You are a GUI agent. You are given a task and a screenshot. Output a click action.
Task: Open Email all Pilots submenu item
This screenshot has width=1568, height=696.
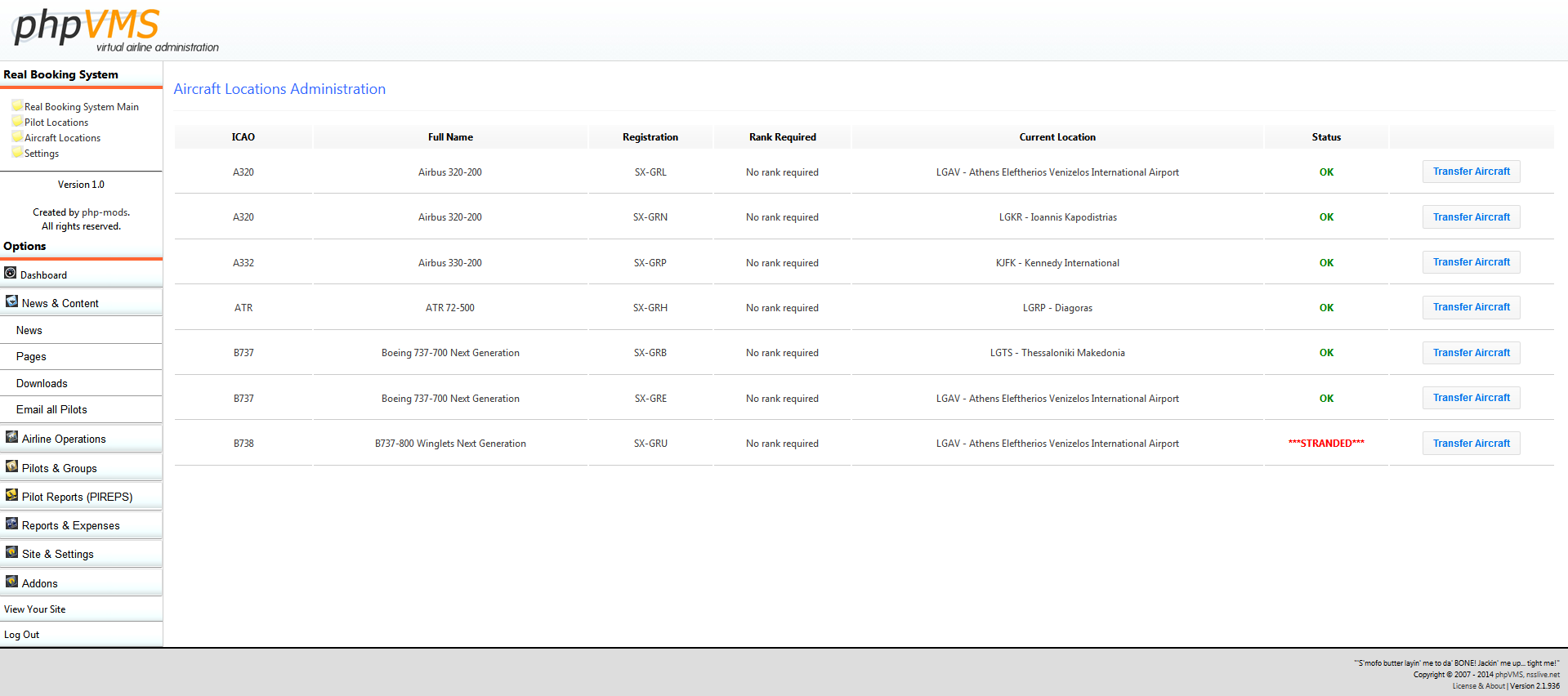pos(81,409)
